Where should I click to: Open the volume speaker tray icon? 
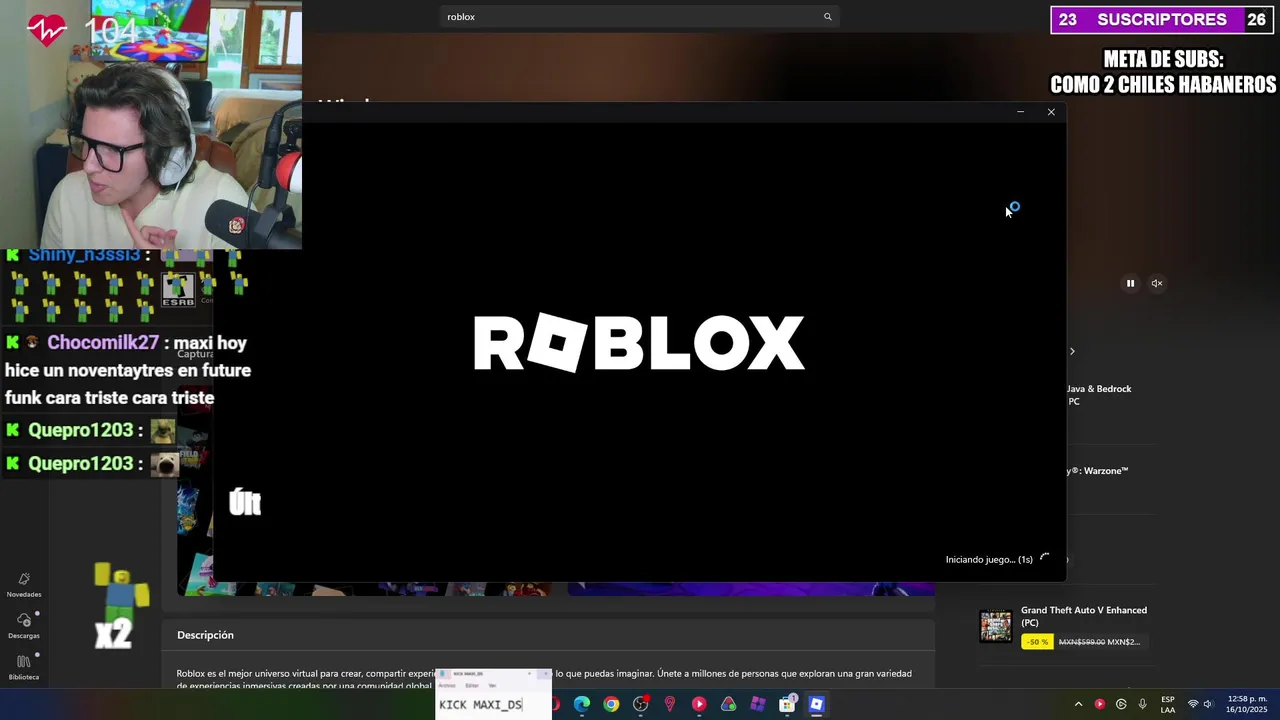tap(1208, 704)
